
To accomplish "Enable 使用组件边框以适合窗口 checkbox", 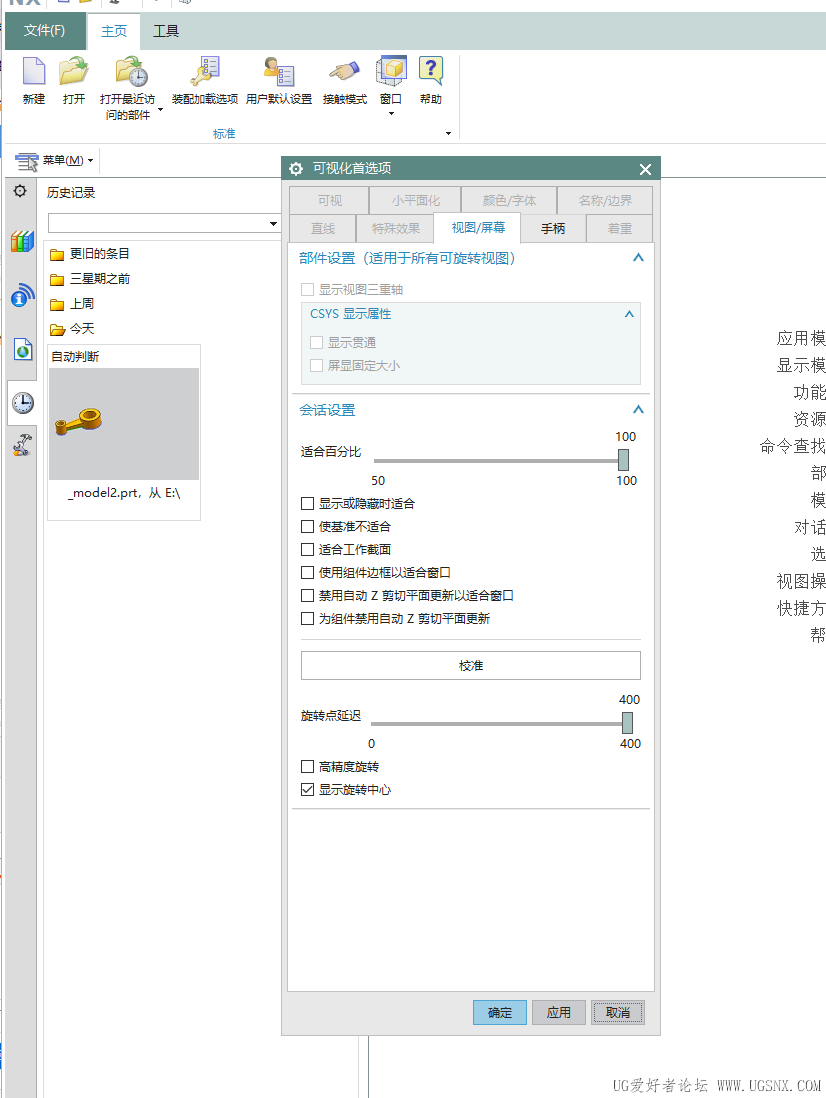I will point(307,573).
